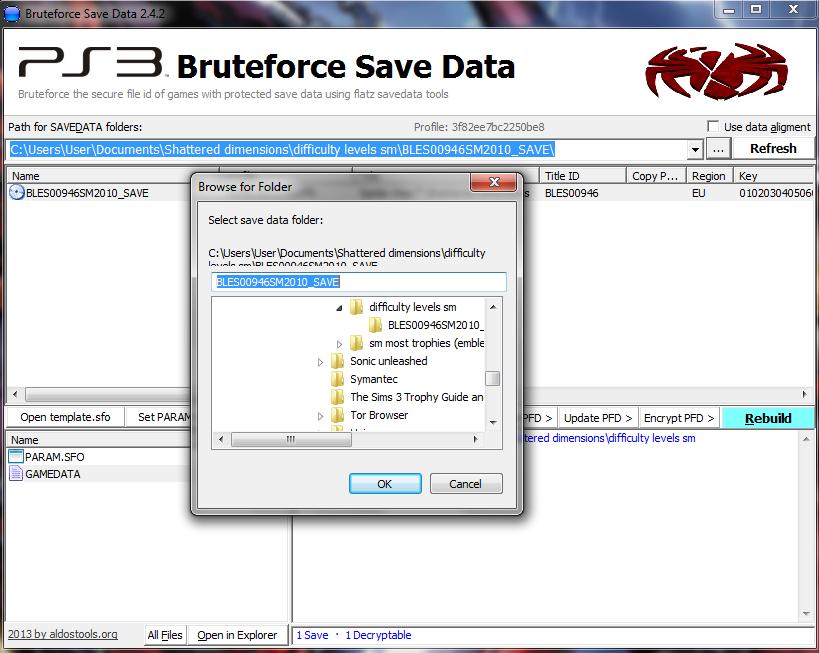819x653 pixels.
Task: Click the Profile ID text
Action: [479, 127]
